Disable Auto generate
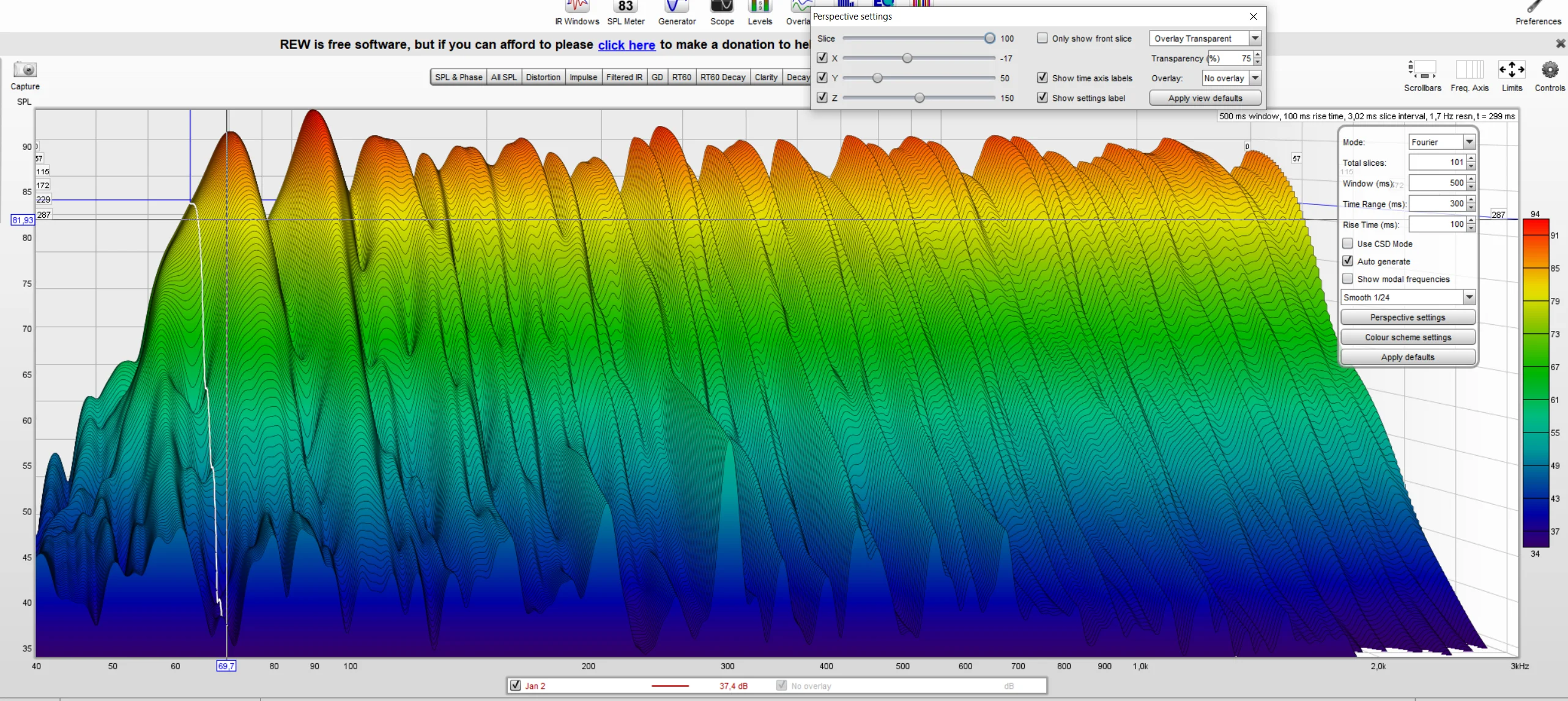 [x=1348, y=261]
